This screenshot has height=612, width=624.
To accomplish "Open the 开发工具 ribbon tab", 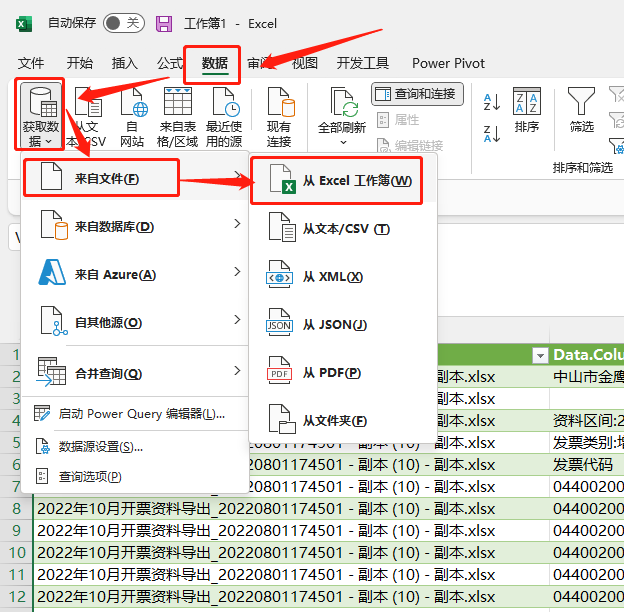I will [x=363, y=63].
